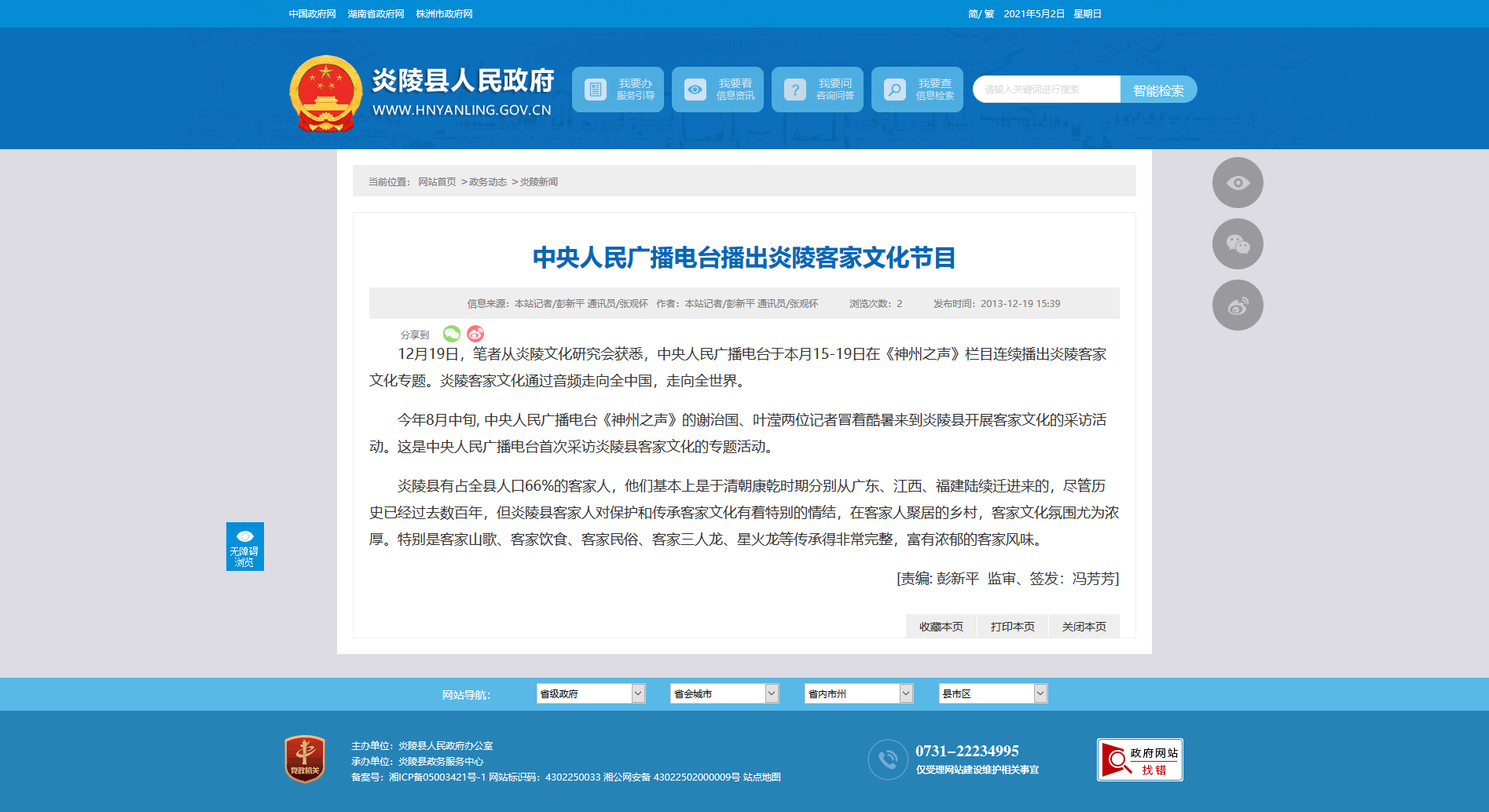
Task: Expand the 省级政府 dropdown
Action: [590, 693]
